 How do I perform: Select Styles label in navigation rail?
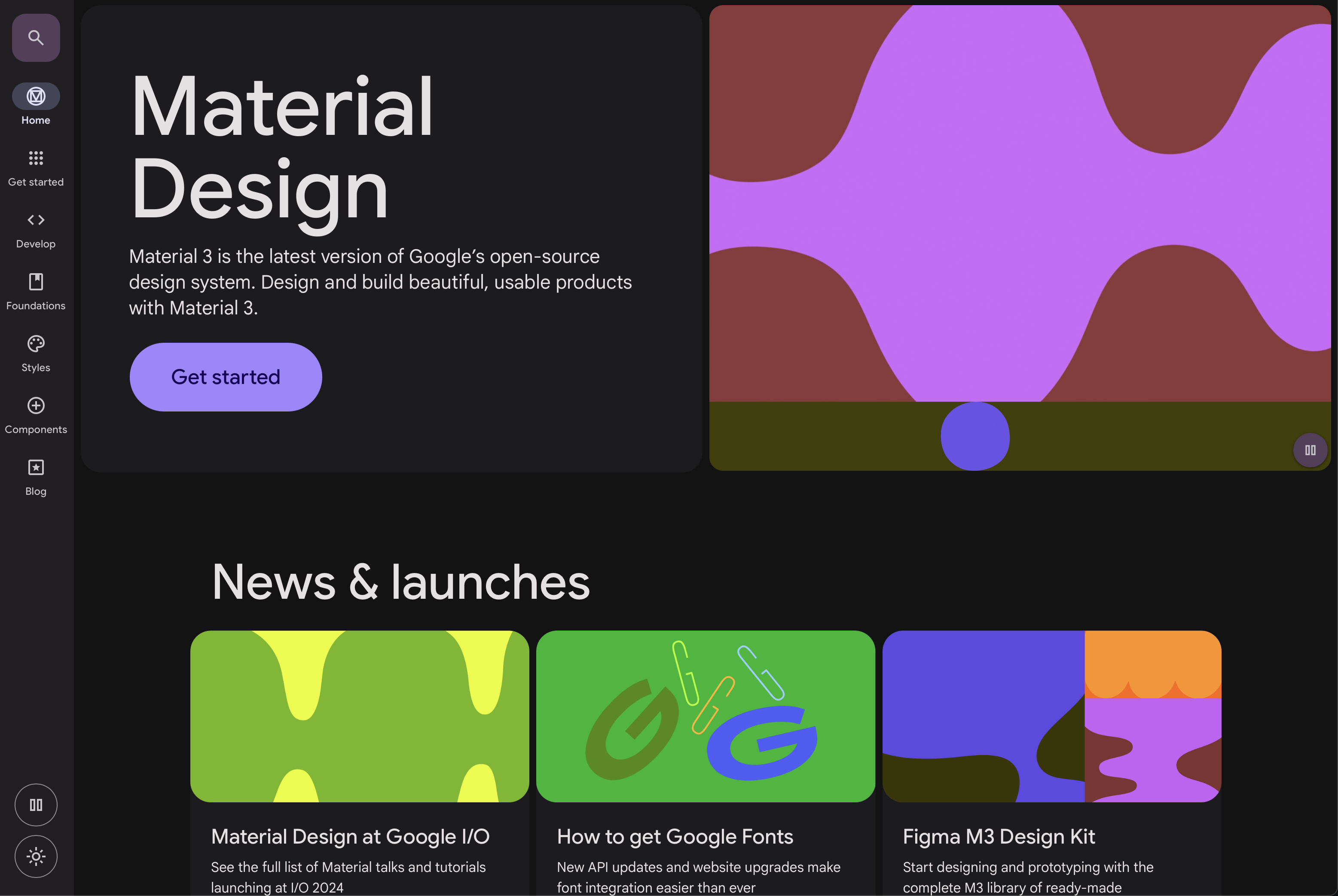[x=36, y=367]
